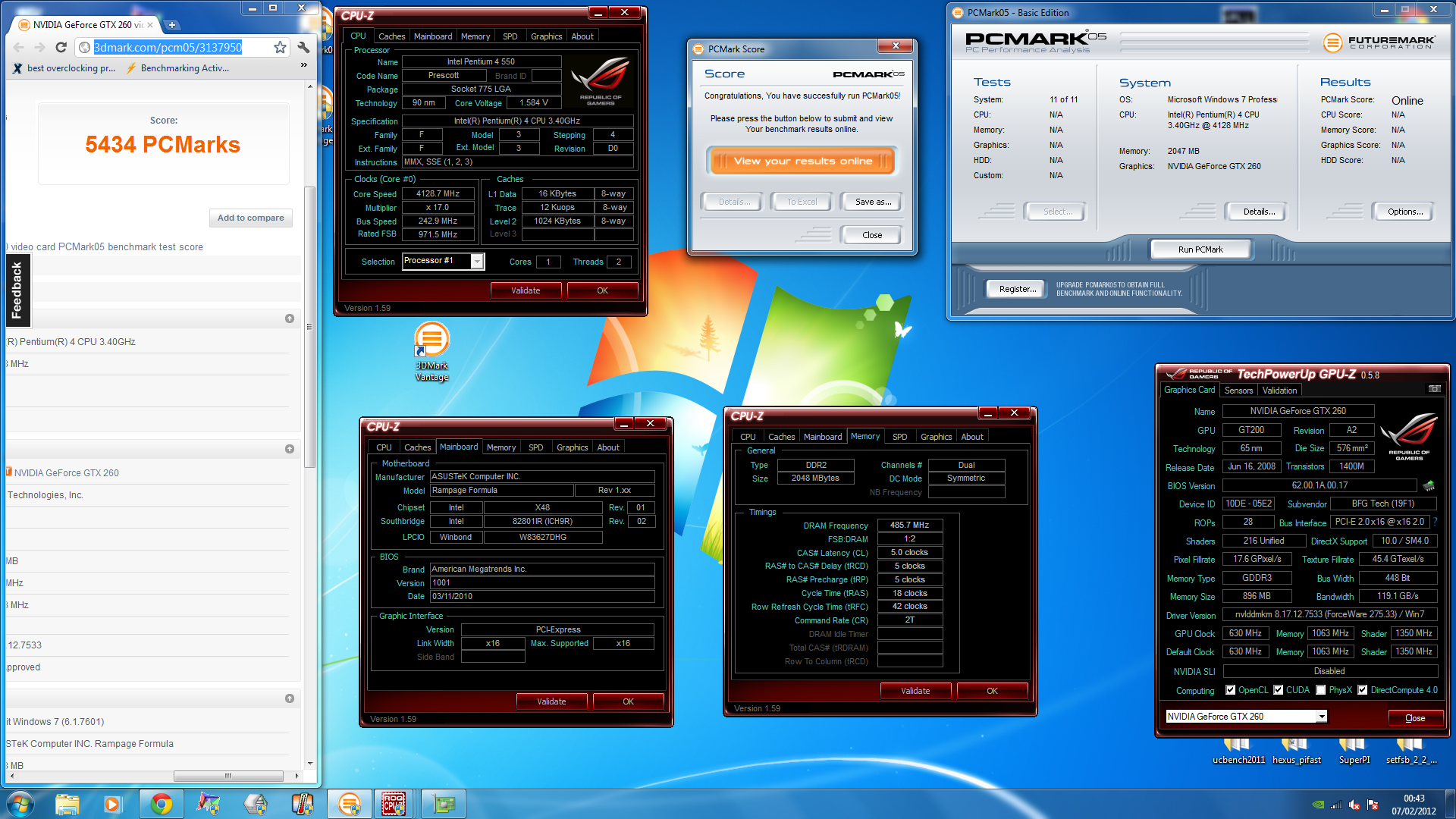Collapse the general system section arrow on webpage
This screenshot has height=819, width=1456.
290,698
